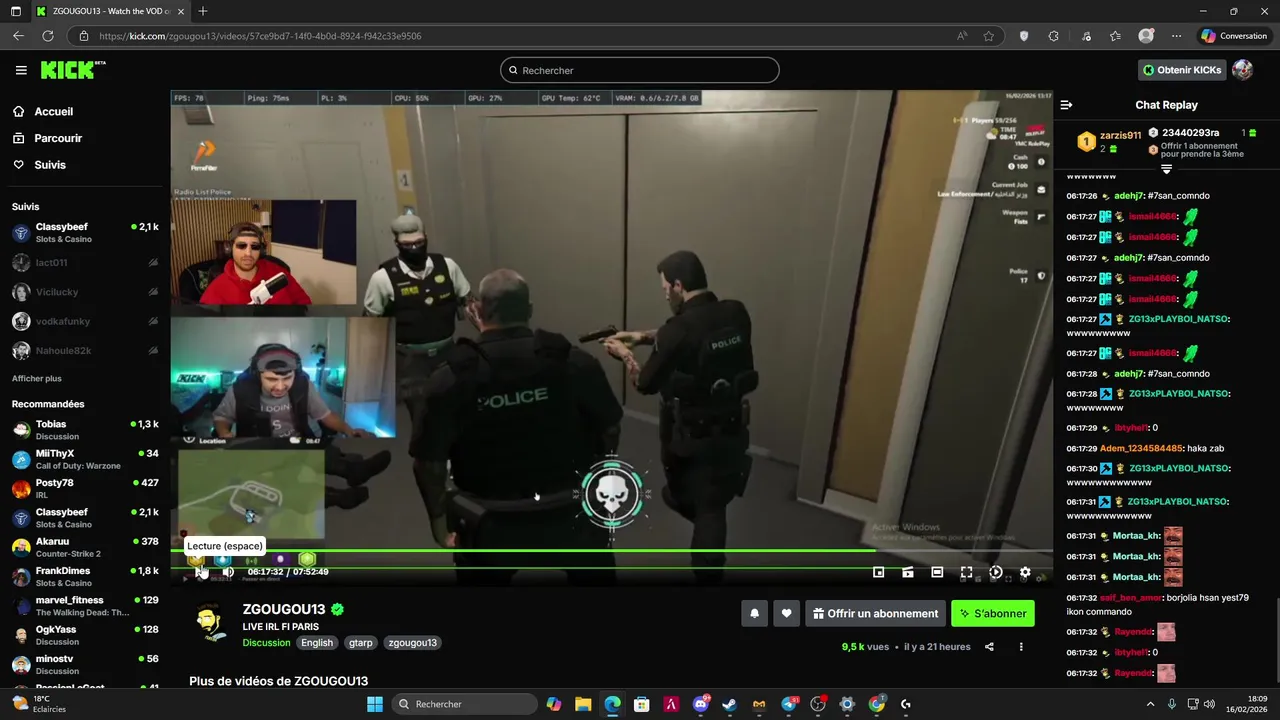
Task: Select the gtarp tag
Action: click(361, 643)
